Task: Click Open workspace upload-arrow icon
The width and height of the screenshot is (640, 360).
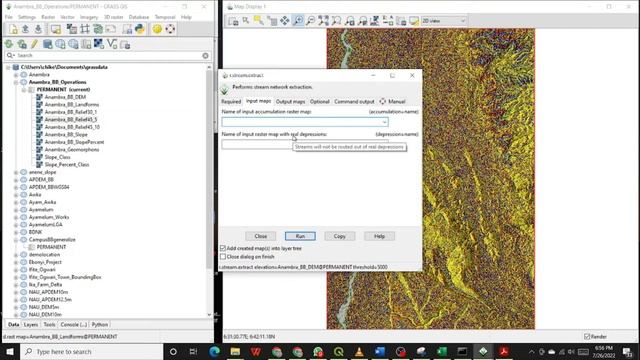Action: pyautogui.click(x=25, y=29)
